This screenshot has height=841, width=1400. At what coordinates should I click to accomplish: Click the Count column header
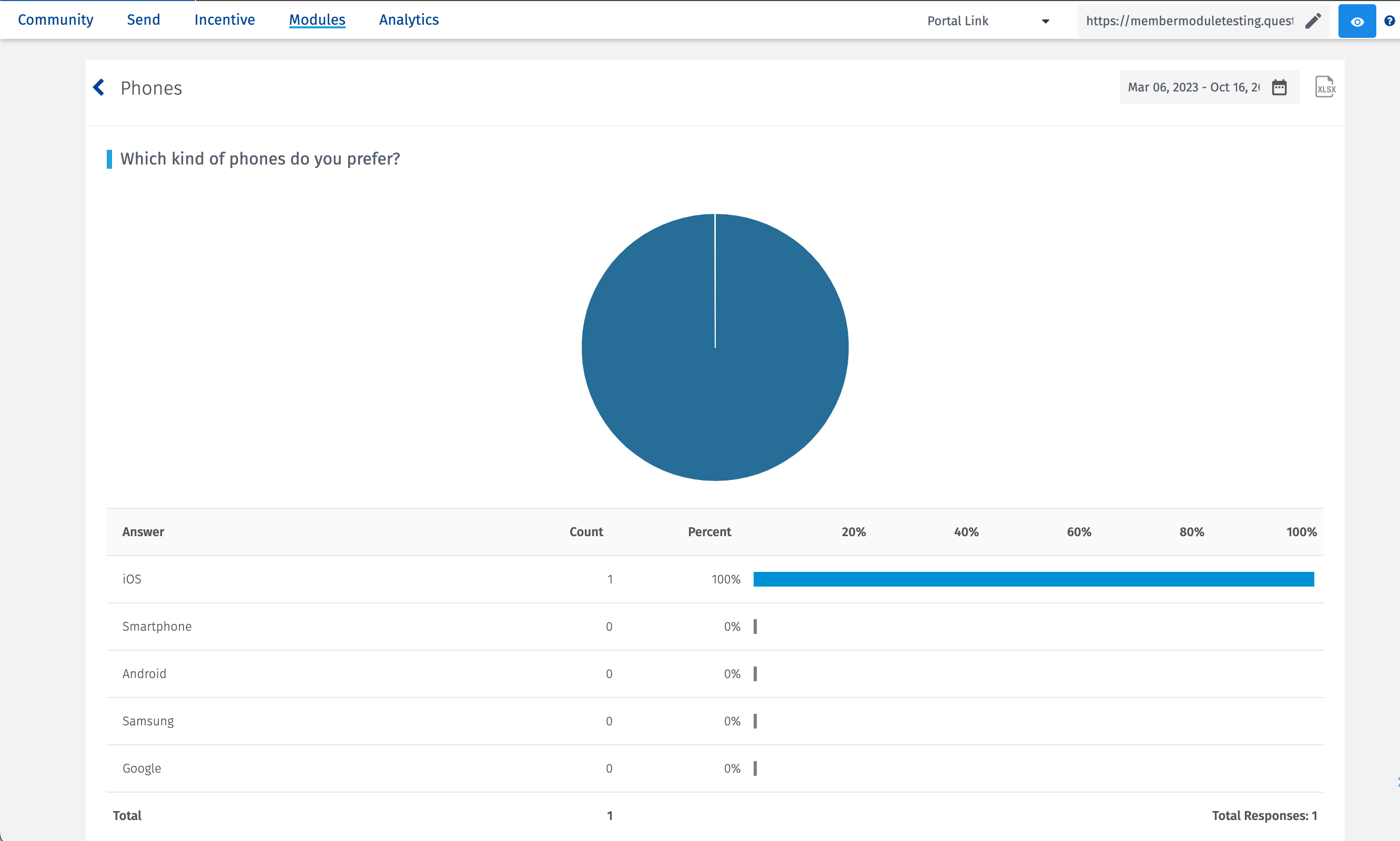click(586, 531)
